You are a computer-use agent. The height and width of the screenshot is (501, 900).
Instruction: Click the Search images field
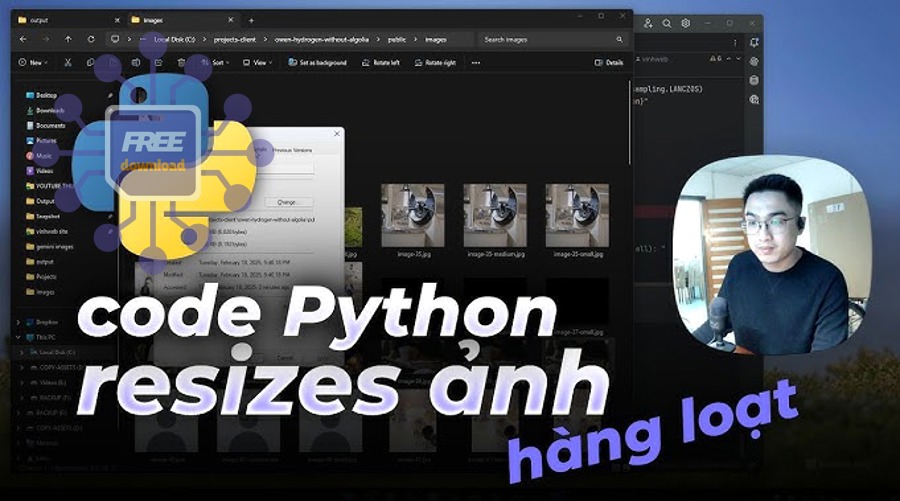coord(548,39)
